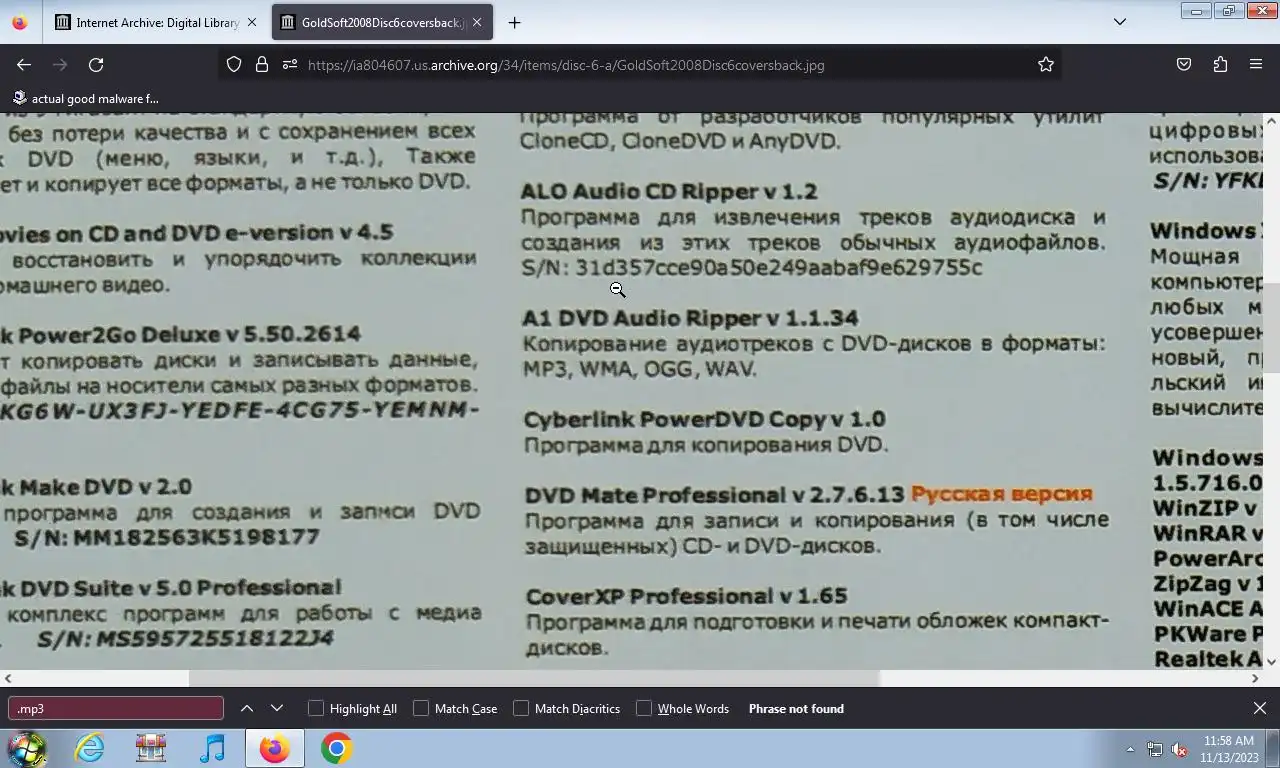Reload the current page
This screenshot has width=1280, height=768.
(x=96, y=65)
